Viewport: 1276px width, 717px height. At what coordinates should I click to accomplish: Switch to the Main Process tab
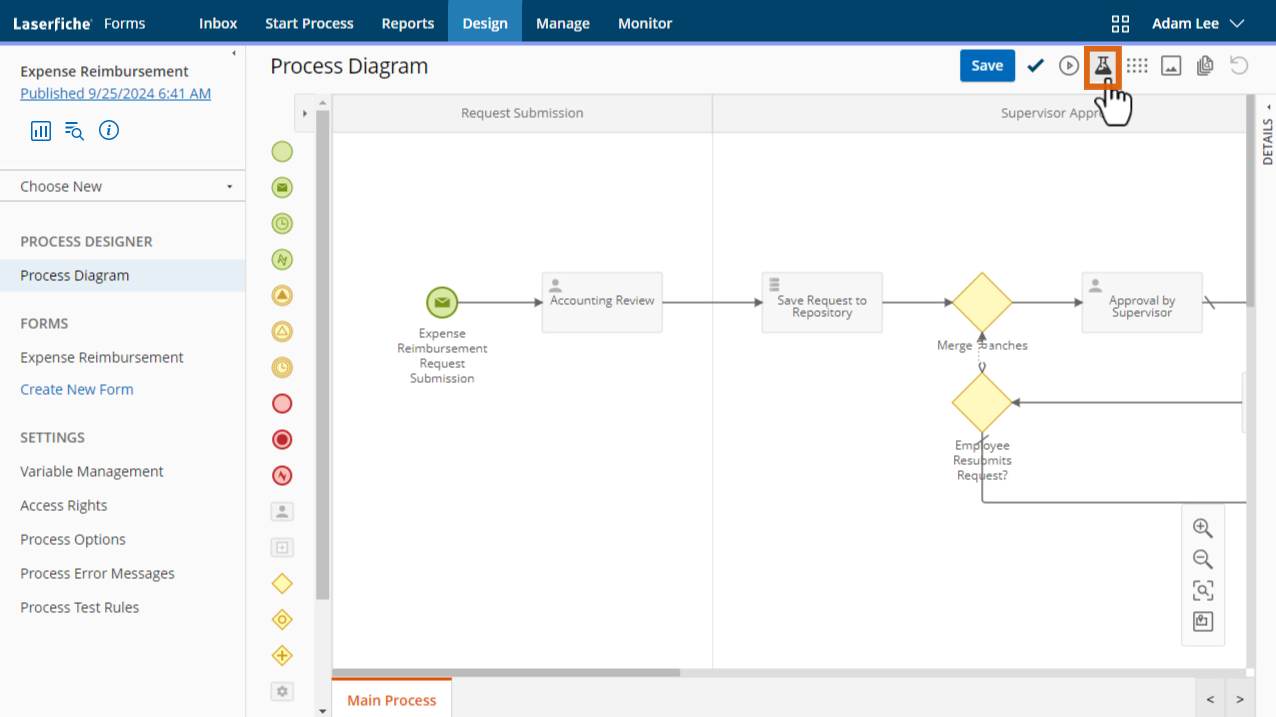(392, 699)
